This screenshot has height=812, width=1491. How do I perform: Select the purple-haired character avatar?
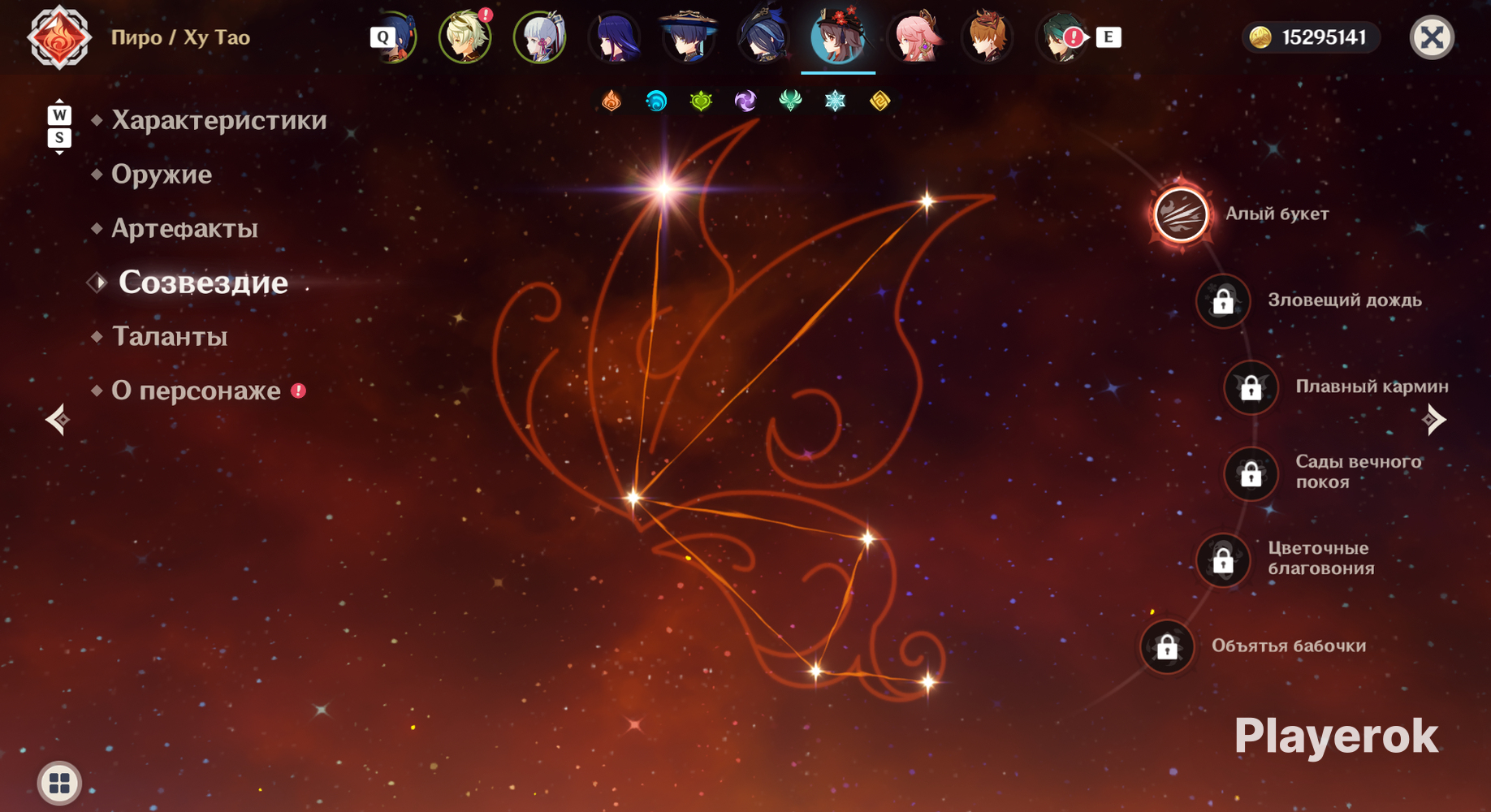(614, 37)
